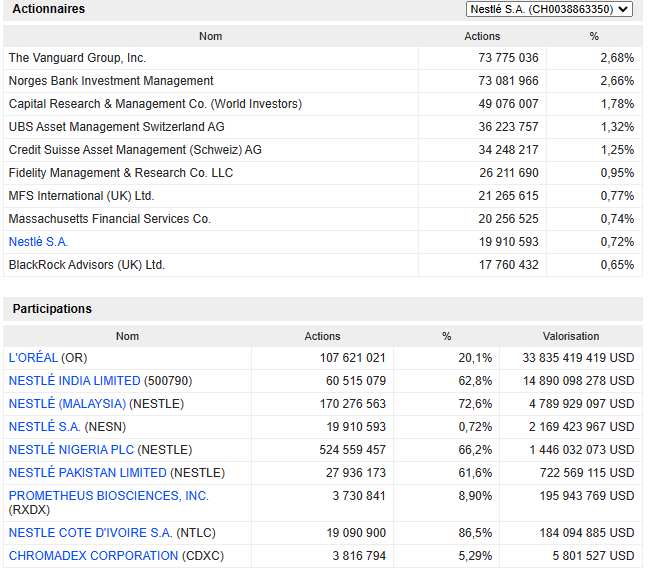
Task: Click L'ORÉAL valuation 33 835 419 419 USD
Action: click(578, 358)
